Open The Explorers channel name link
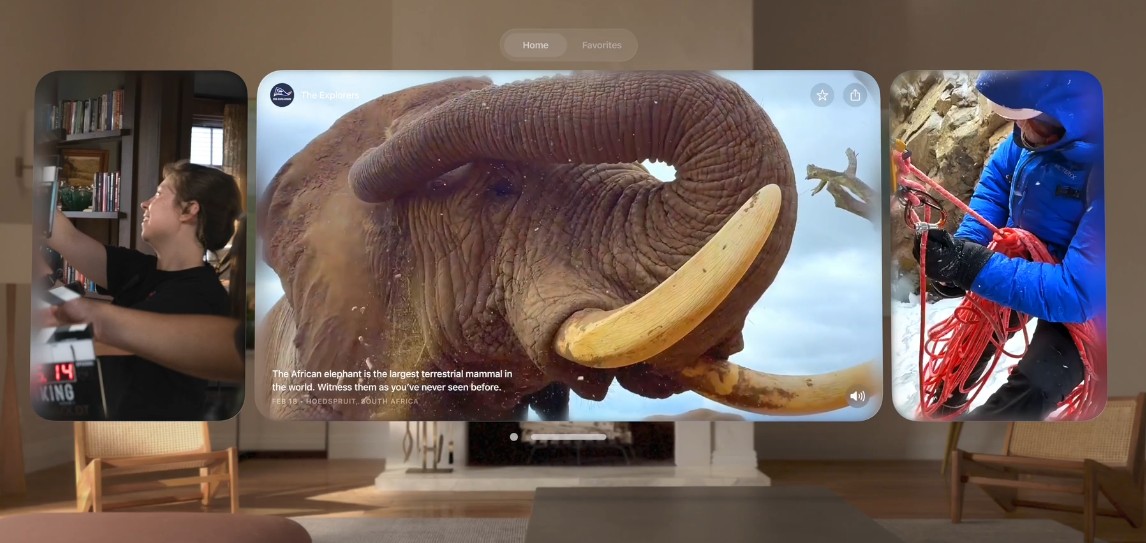The image size is (1146, 543). (x=329, y=96)
